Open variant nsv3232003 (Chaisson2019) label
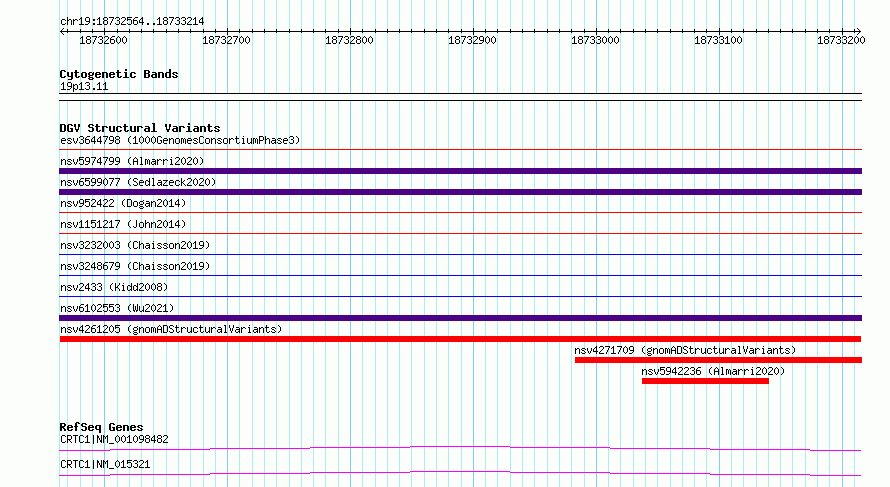 pos(135,245)
